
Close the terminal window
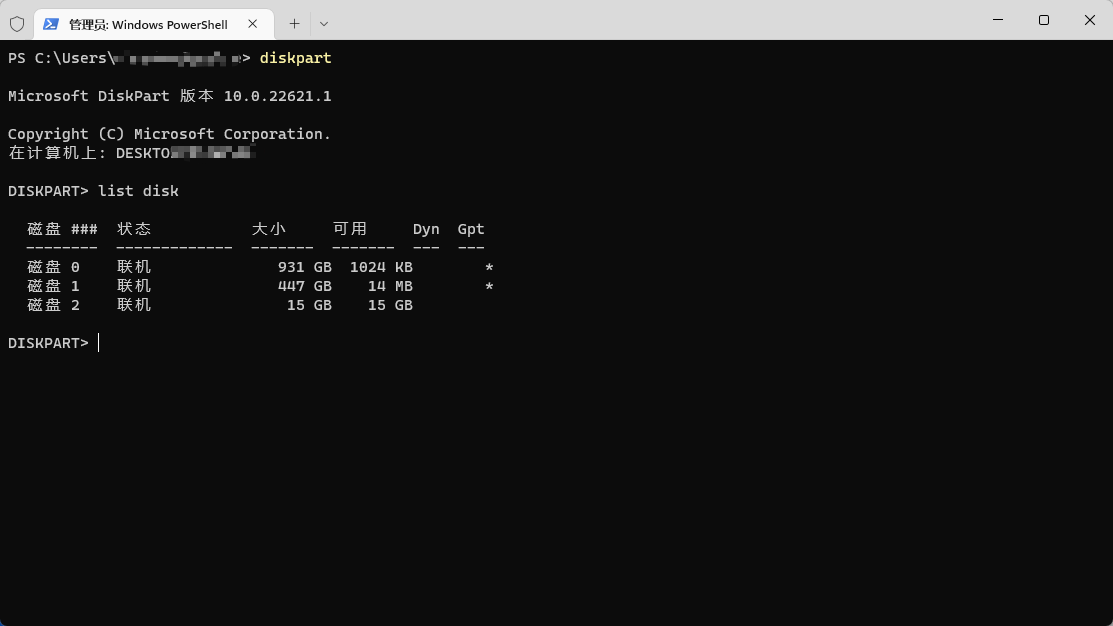click(1090, 20)
